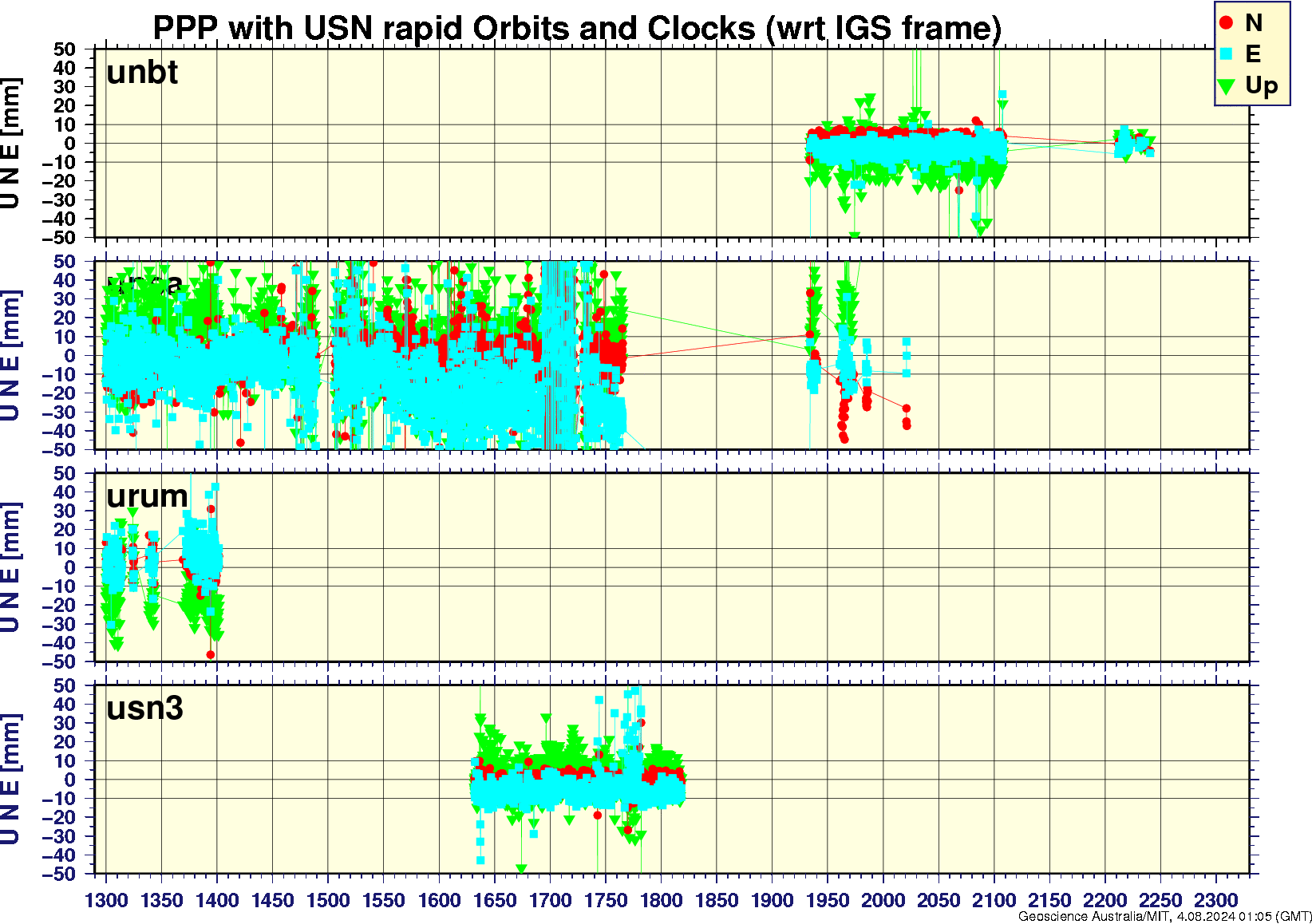Click the 50 y-tick of the urum panel
This screenshot has height=924, width=1312.
tap(65, 473)
